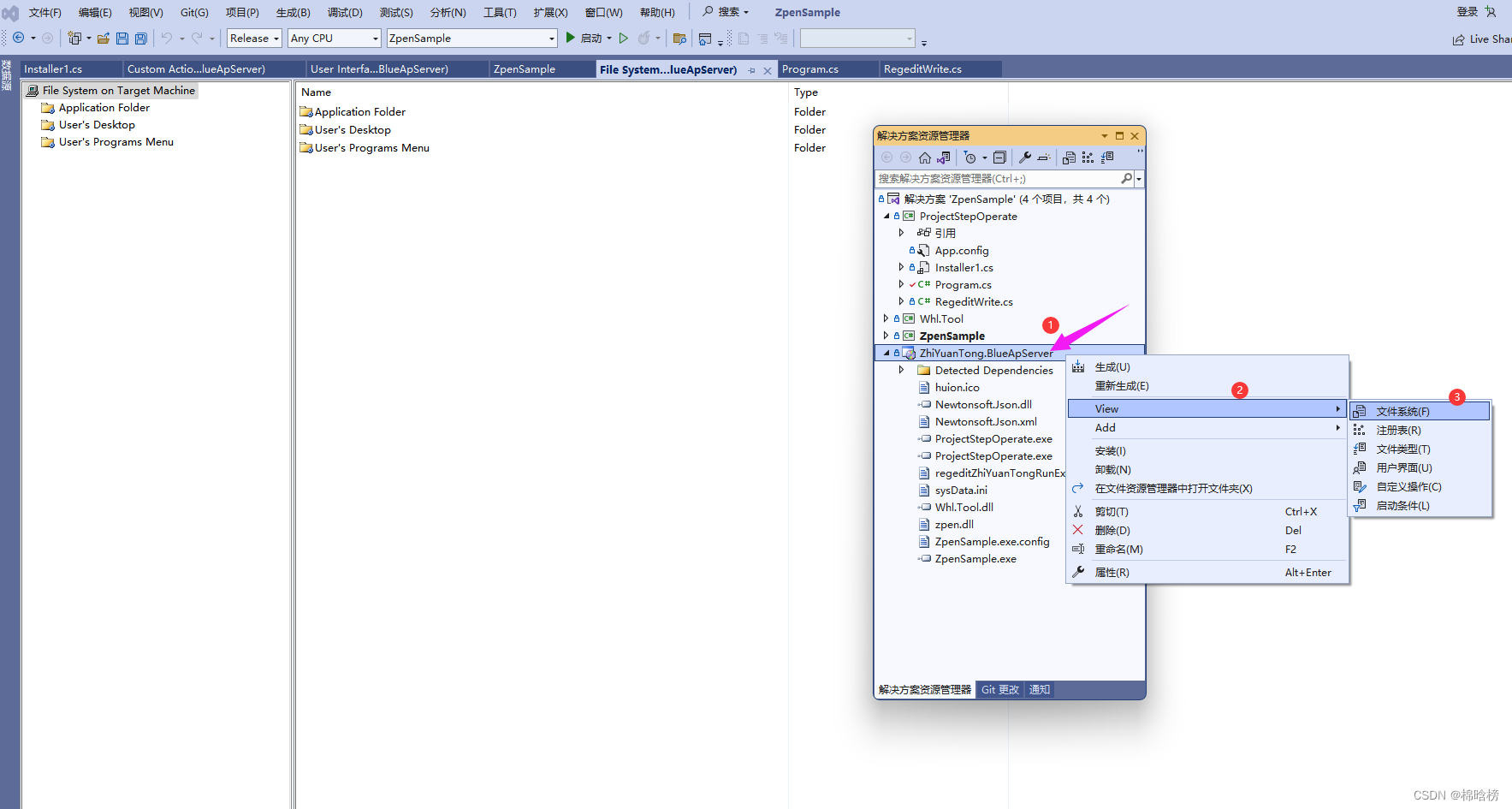Image resolution: width=1512 pixels, height=809 pixels.
Task: Save current file with the single disk icon
Action: point(122,38)
